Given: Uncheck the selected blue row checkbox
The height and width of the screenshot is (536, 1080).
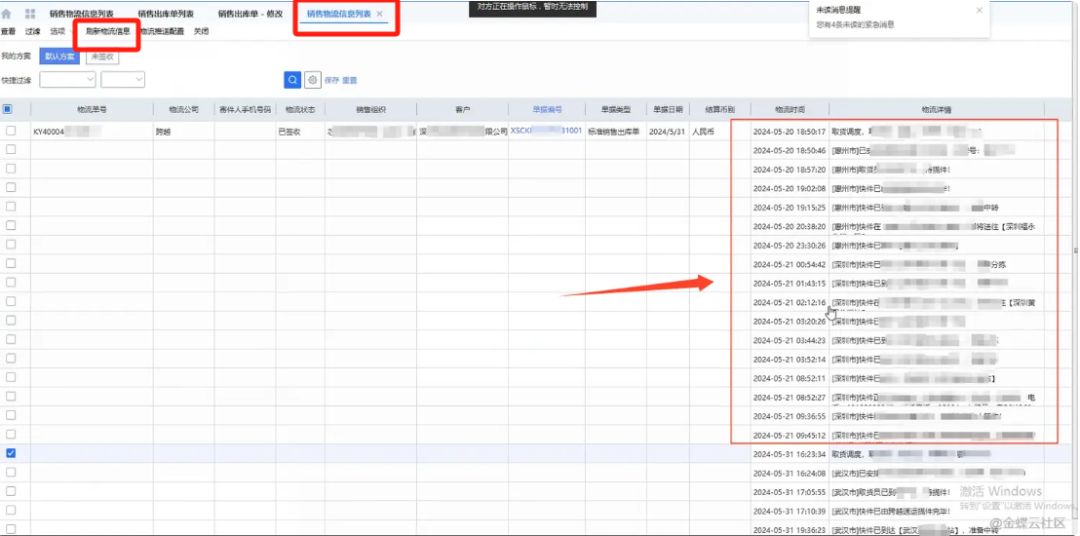Looking at the screenshot, I should 11,453.
